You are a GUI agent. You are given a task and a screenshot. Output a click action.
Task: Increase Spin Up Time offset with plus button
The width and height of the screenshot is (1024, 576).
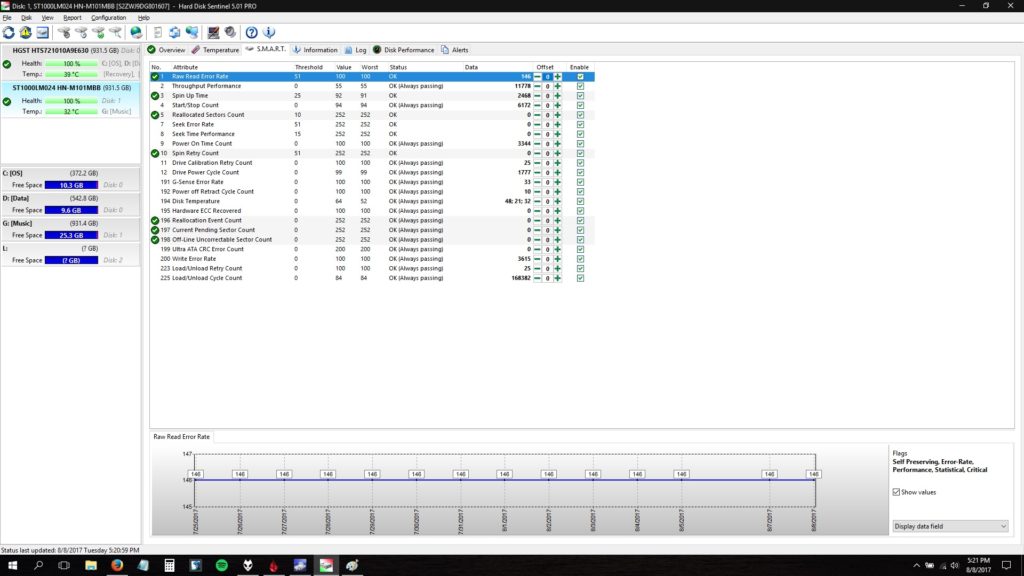(x=557, y=95)
